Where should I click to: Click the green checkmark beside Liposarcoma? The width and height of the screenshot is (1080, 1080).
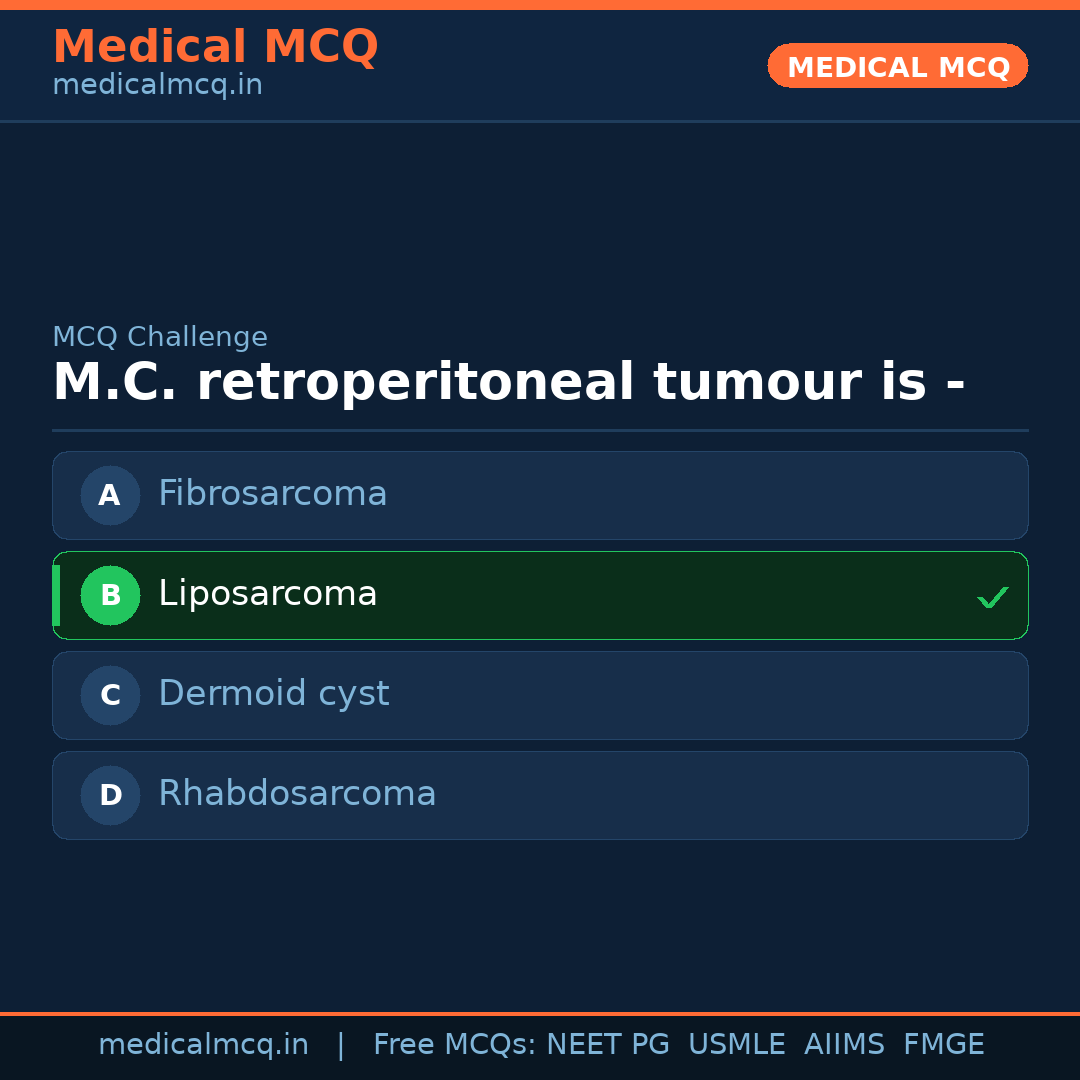[x=993, y=597]
